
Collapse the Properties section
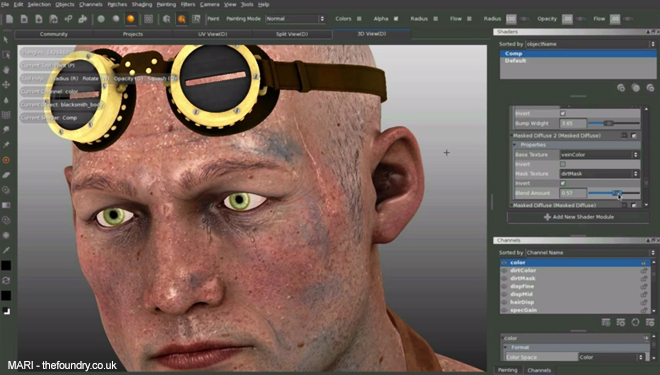[x=515, y=145]
